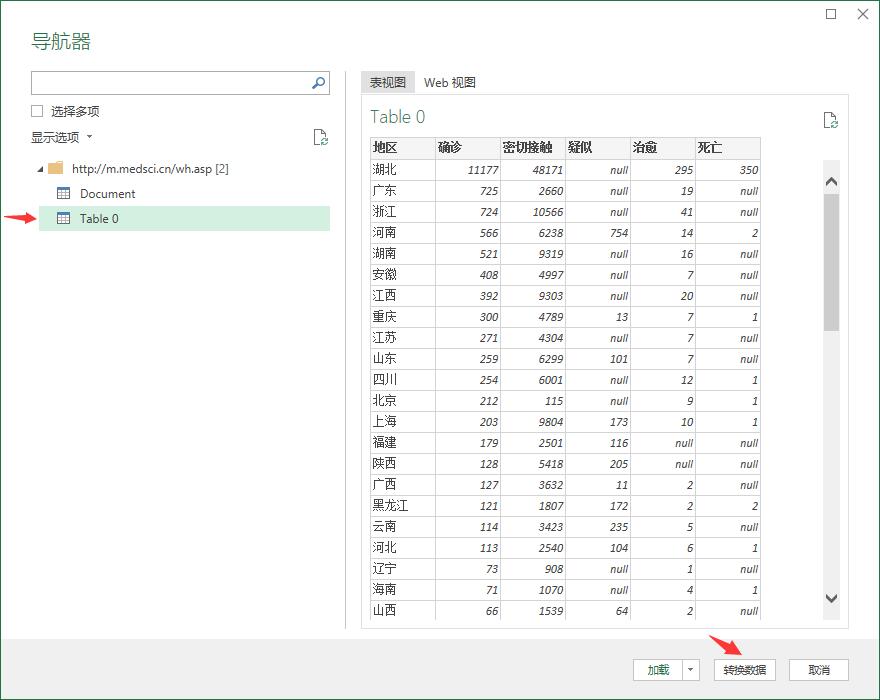Enable the 选择多项 checkbox
The height and width of the screenshot is (700, 880).
38,112
